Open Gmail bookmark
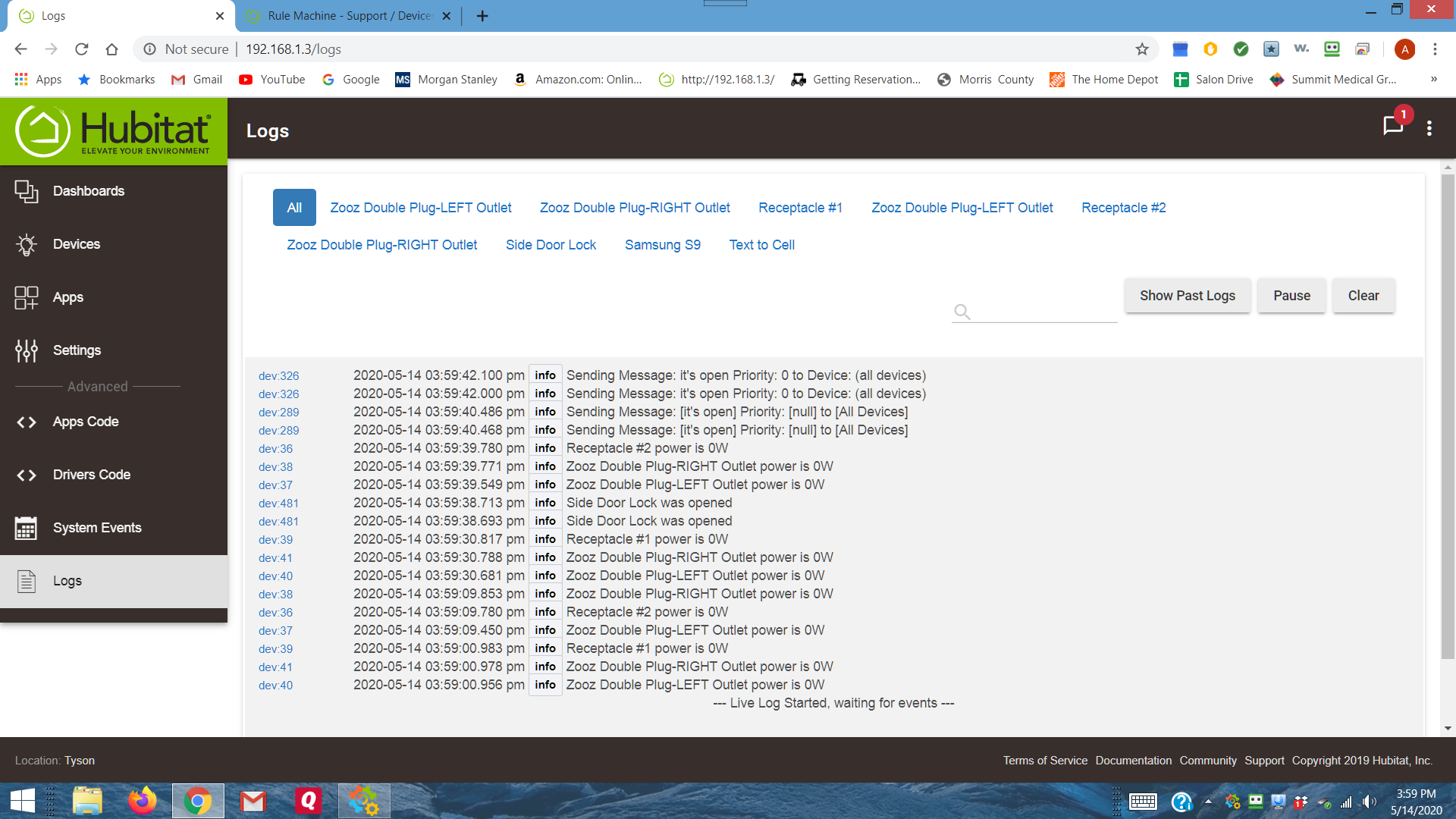Screen dimensions: 1456x819 click(x=196, y=80)
